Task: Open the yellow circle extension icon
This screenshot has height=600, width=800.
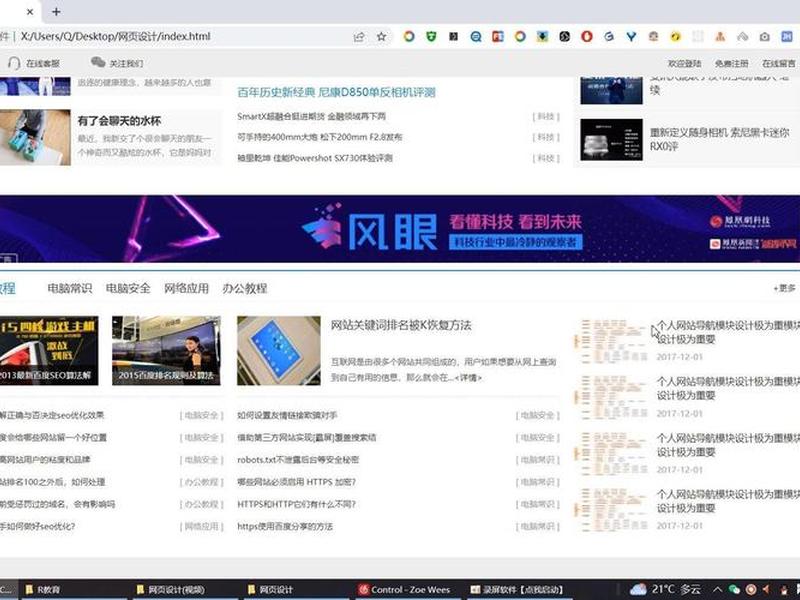Action: 676,36
